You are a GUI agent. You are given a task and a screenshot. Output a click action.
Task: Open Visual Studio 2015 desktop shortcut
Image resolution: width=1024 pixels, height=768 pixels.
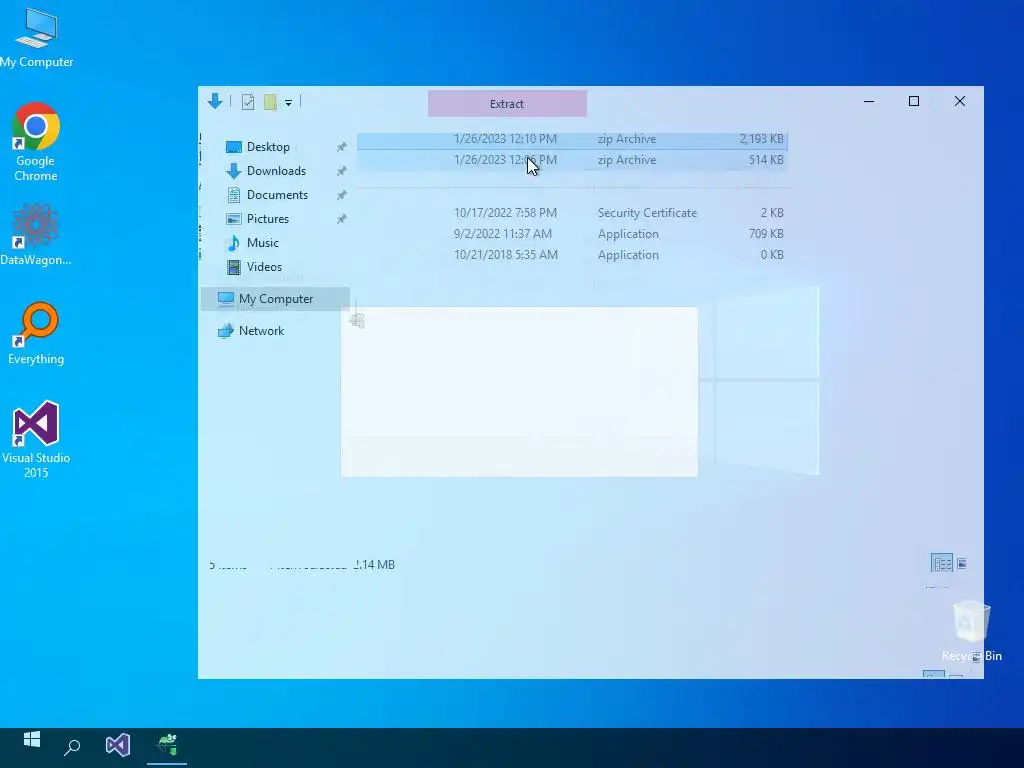36,440
